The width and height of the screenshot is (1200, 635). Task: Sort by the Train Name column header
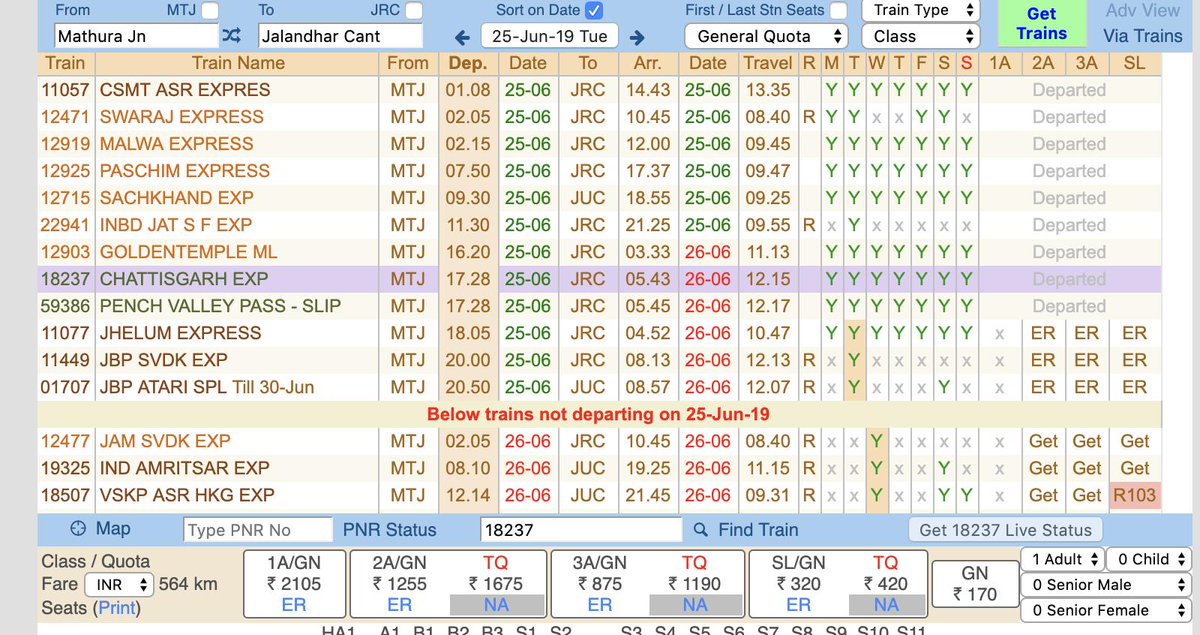238,63
